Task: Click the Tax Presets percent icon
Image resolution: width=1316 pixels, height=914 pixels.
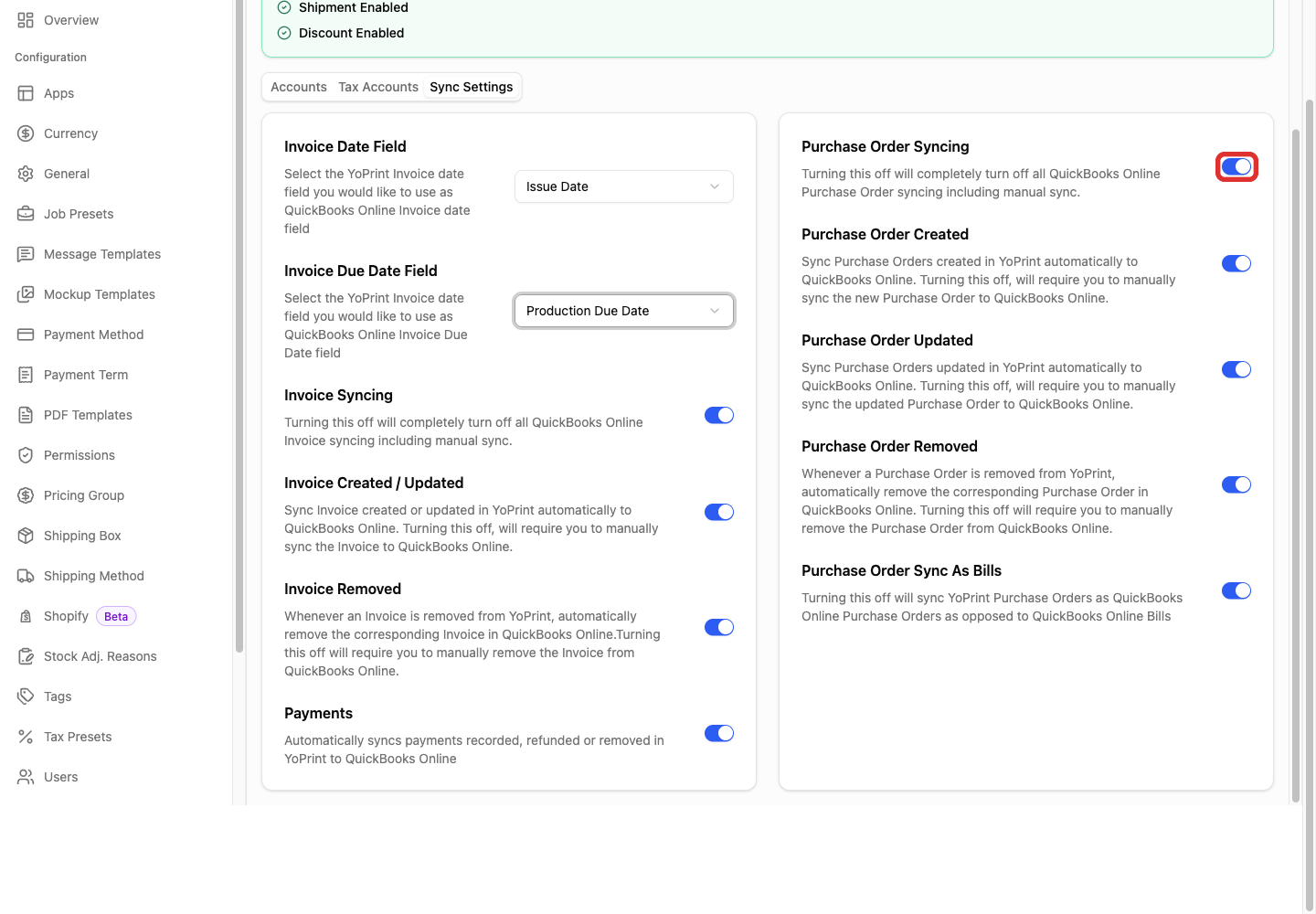Action: pyautogui.click(x=26, y=737)
